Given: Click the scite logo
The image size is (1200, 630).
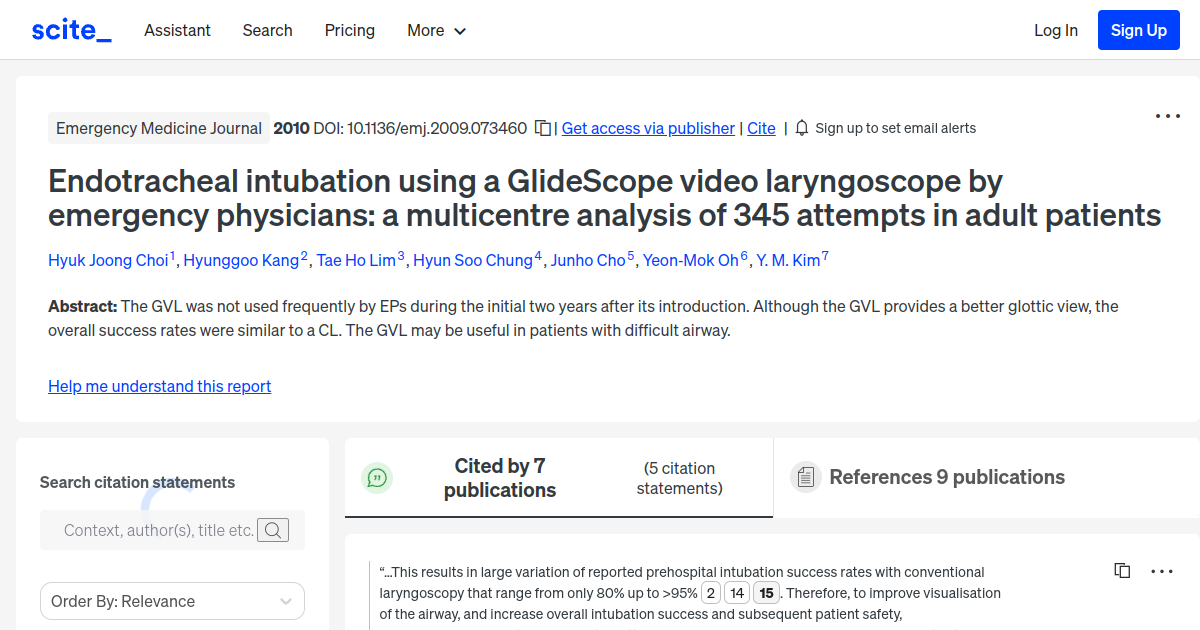Looking at the screenshot, I should point(70,29).
